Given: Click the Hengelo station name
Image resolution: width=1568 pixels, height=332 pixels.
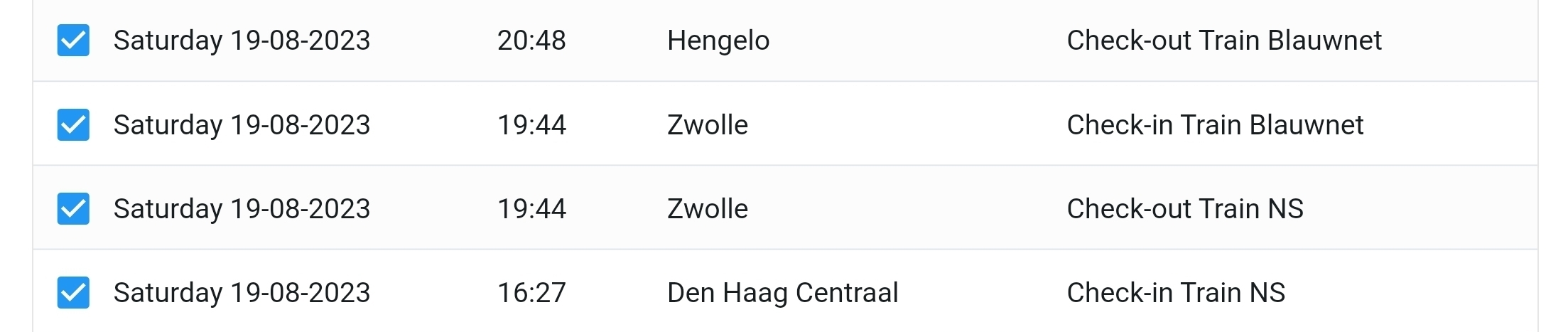Looking at the screenshot, I should pyautogui.click(x=718, y=41).
